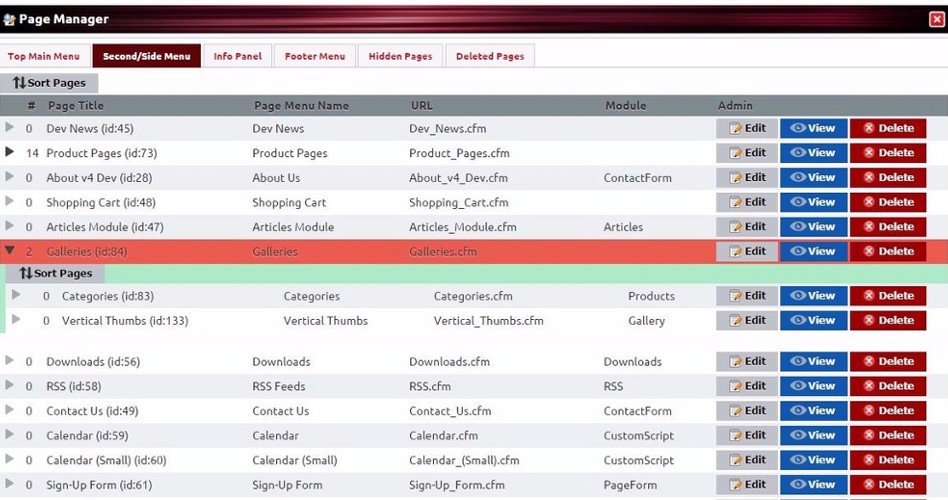Delete the Shopping Cart page

pyautogui.click(x=888, y=202)
